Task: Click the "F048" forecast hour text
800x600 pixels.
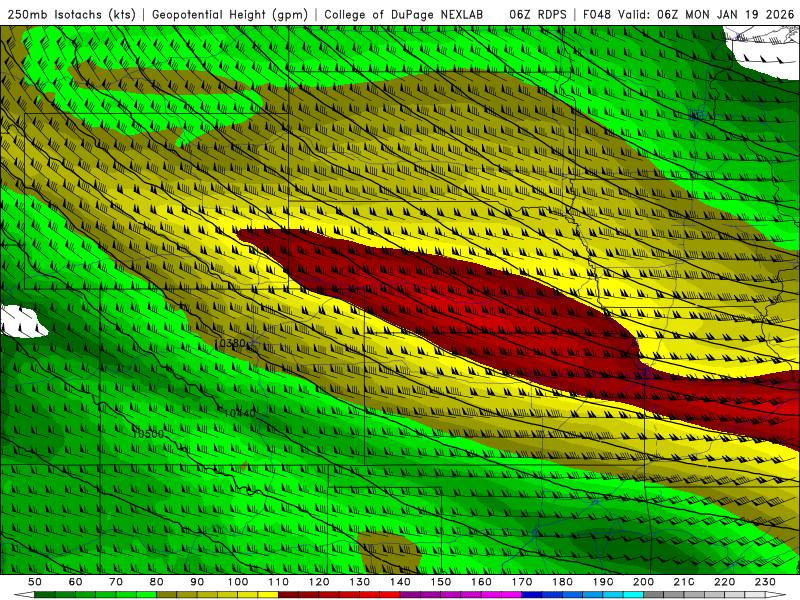Action: [597, 14]
